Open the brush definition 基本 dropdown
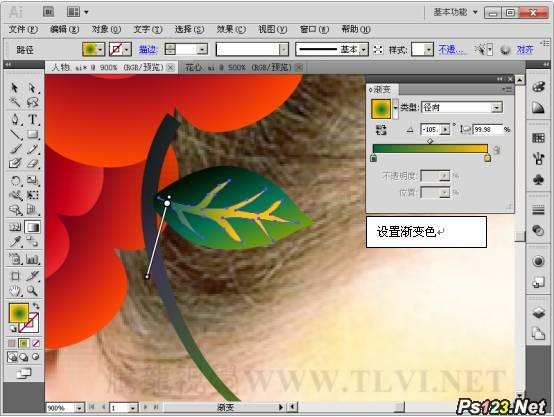The width and height of the screenshot is (554, 417). [364, 50]
